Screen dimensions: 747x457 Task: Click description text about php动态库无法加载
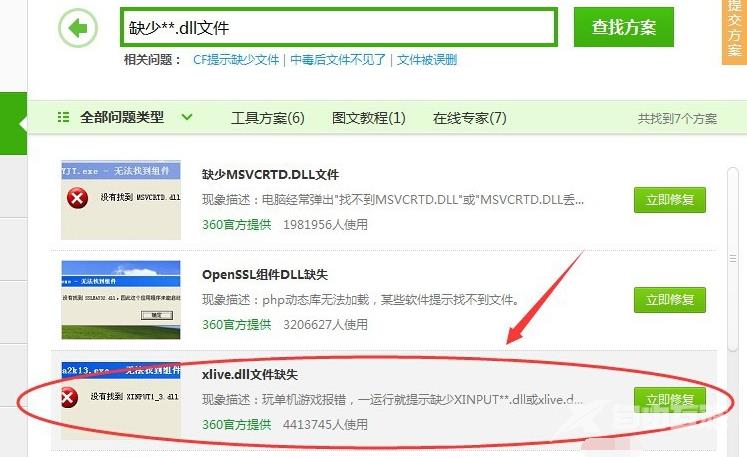[x=360, y=300]
